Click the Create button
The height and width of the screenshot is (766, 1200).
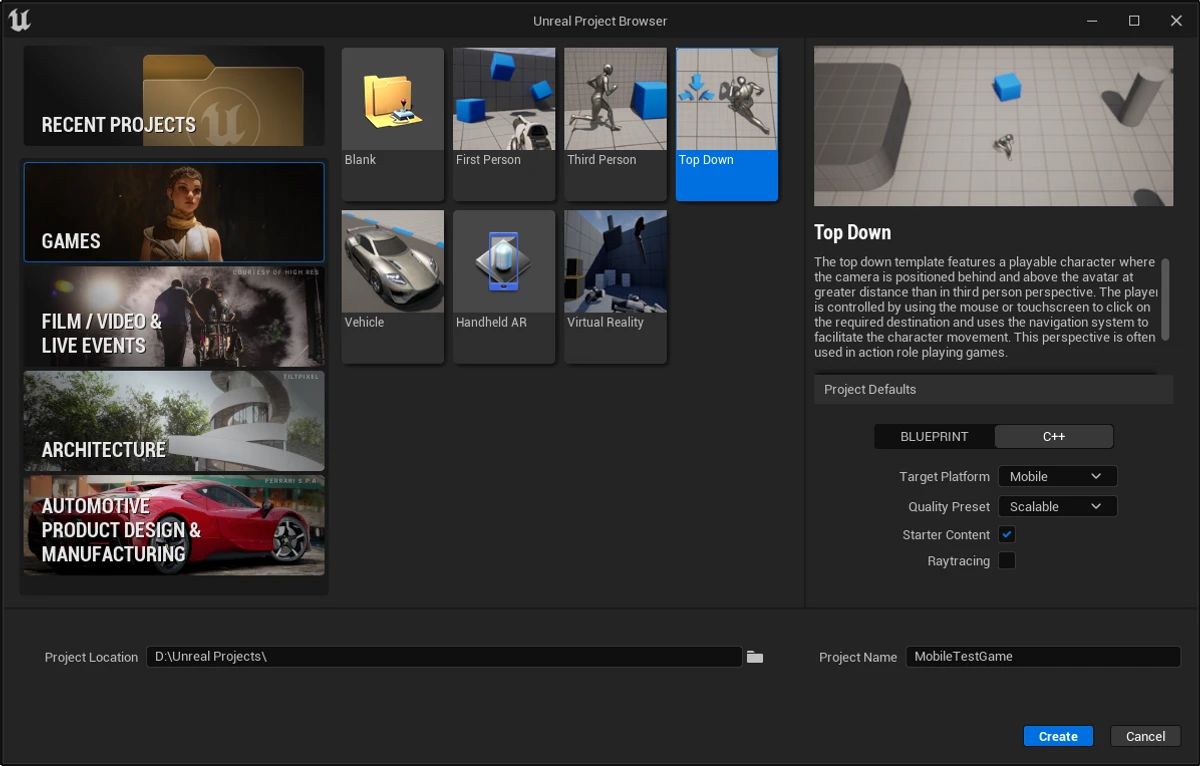coord(1058,737)
